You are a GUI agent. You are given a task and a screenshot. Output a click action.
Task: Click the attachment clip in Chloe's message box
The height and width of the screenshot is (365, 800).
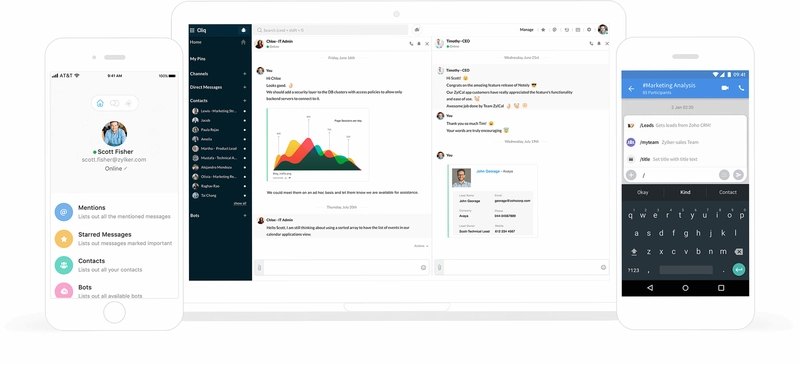(x=259, y=267)
